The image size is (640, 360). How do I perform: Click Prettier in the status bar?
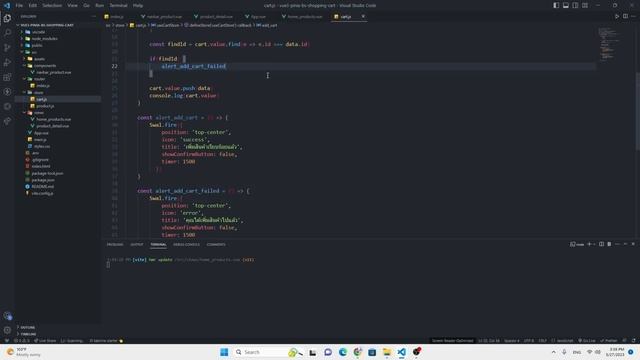[x=609, y=340]
